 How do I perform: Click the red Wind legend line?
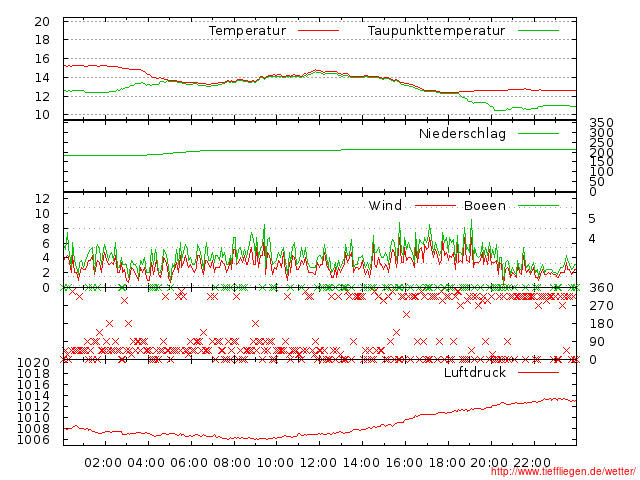[435, 206]
